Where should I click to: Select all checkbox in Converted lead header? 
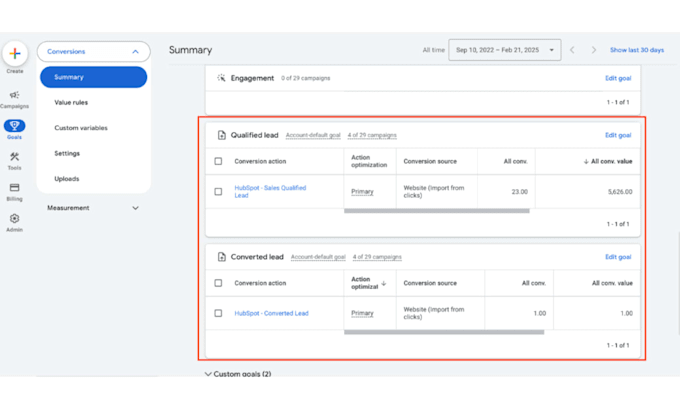218,283
